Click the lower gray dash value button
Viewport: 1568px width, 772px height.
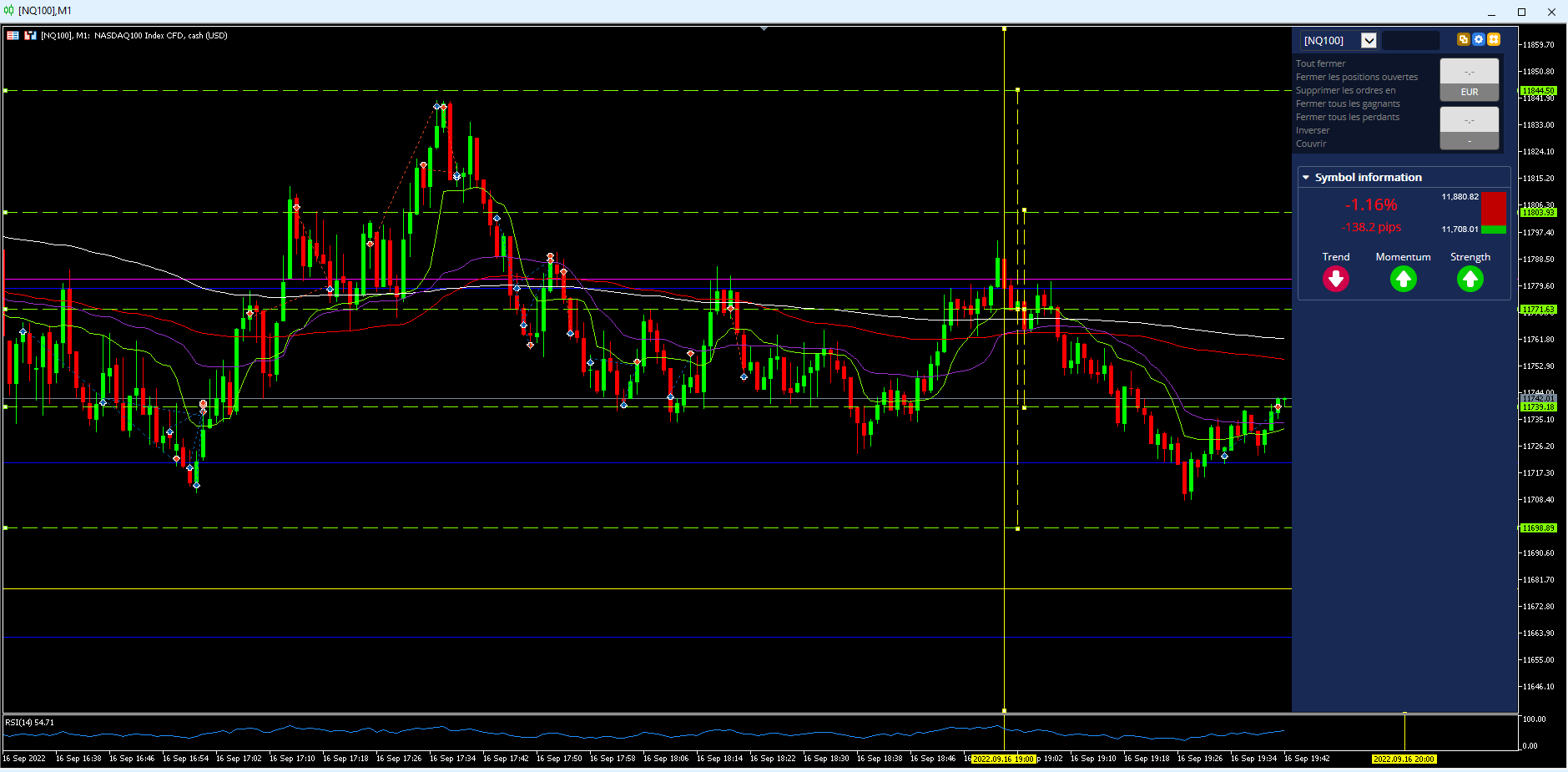pyautogui.click(x=1469, y=141)
